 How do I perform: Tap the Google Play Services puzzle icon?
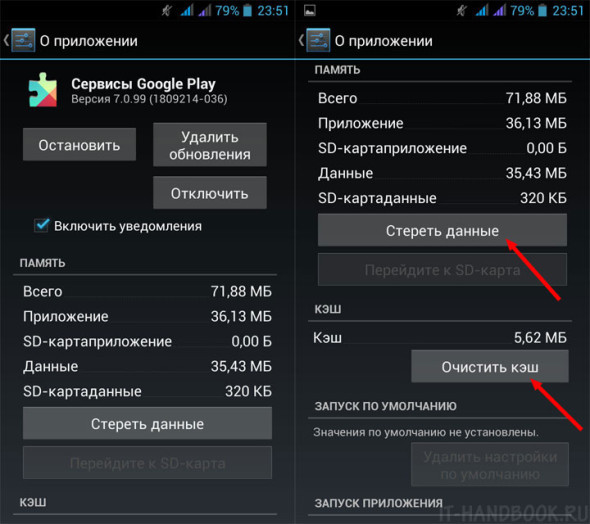tap(43, 90)
